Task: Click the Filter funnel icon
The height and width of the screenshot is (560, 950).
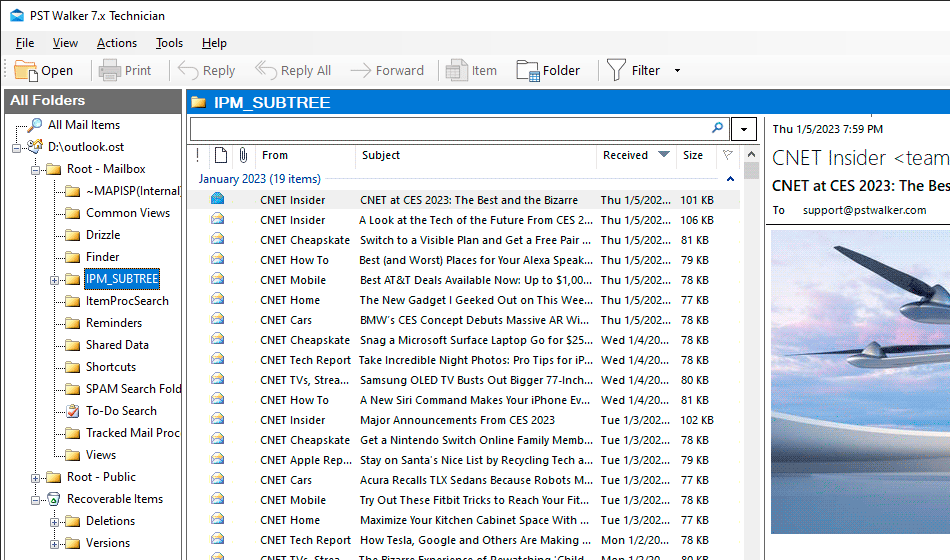Action: click(x=616, y=70)
